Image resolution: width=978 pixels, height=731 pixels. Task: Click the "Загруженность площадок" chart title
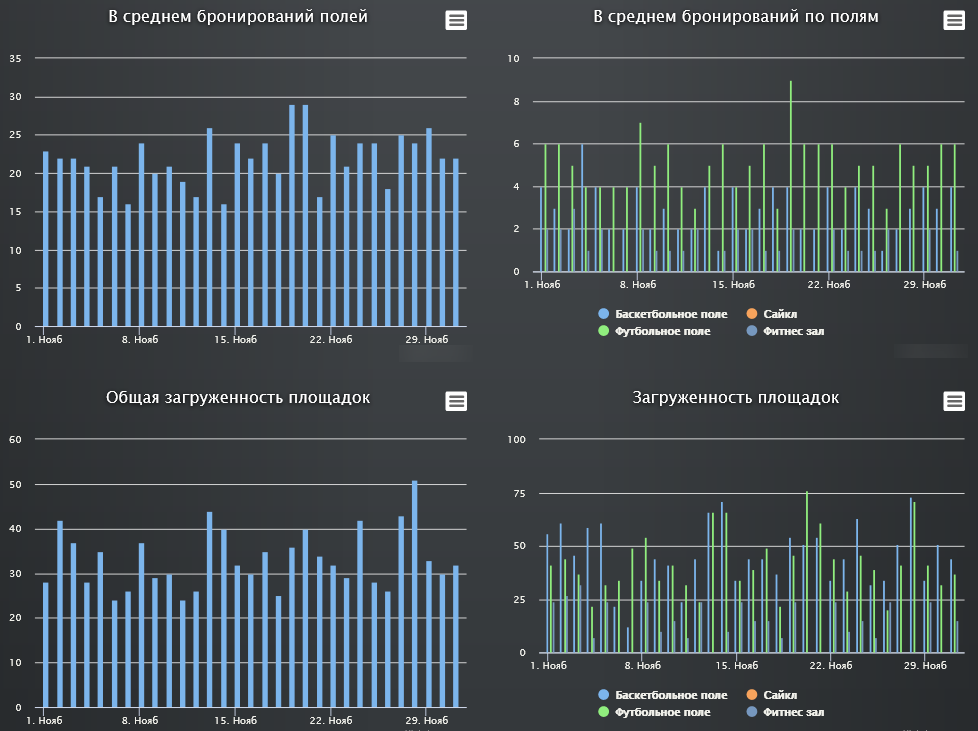pyautogui.click(x=736, y=398)
